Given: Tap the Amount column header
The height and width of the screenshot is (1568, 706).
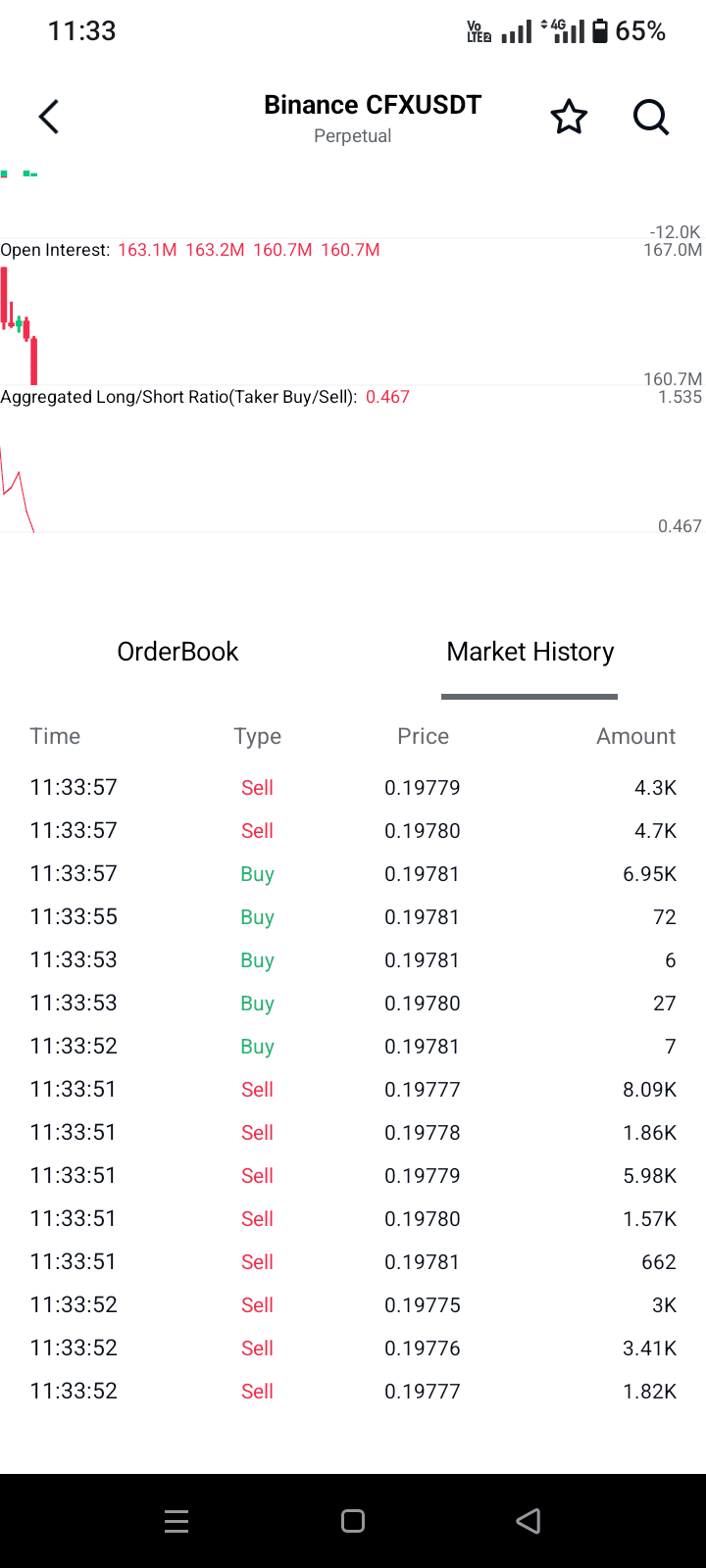Looking at the screenshot, I should [x=635, y=736].
